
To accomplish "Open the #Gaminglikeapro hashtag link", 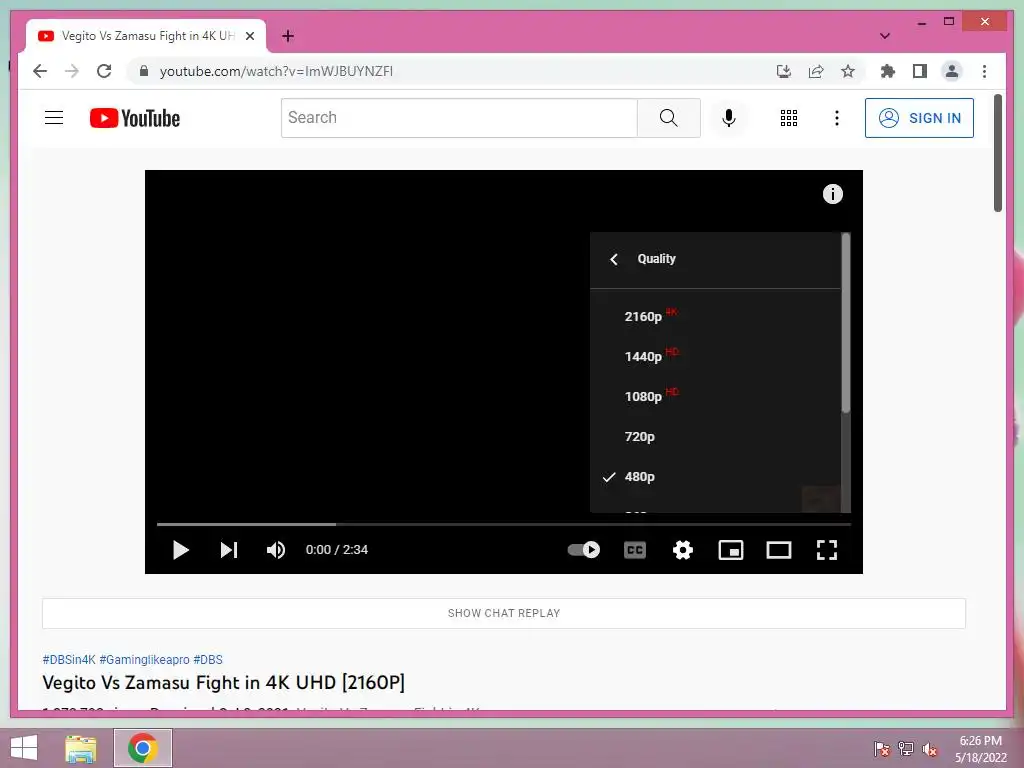I will click(144, 660).
